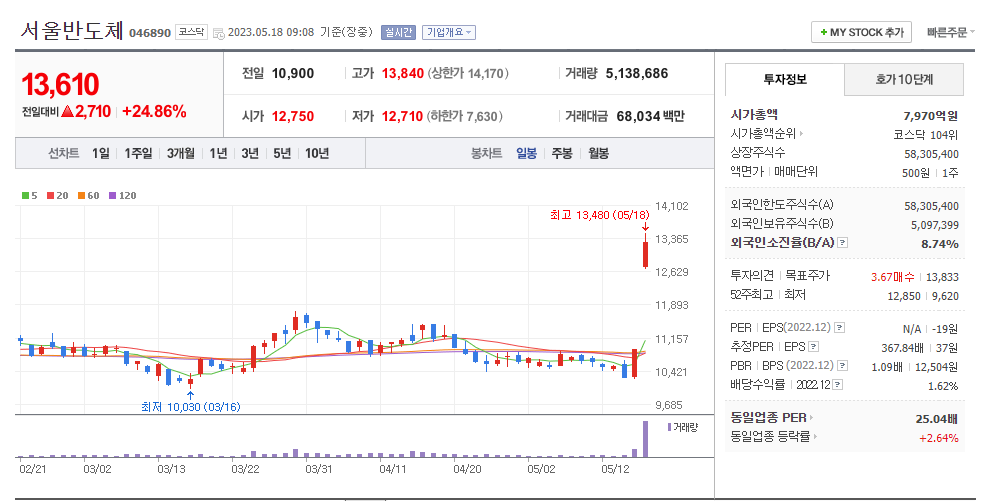Switch to the 호가10단계 tab
This screenshot has width=983, height=501.
(904, 80)
